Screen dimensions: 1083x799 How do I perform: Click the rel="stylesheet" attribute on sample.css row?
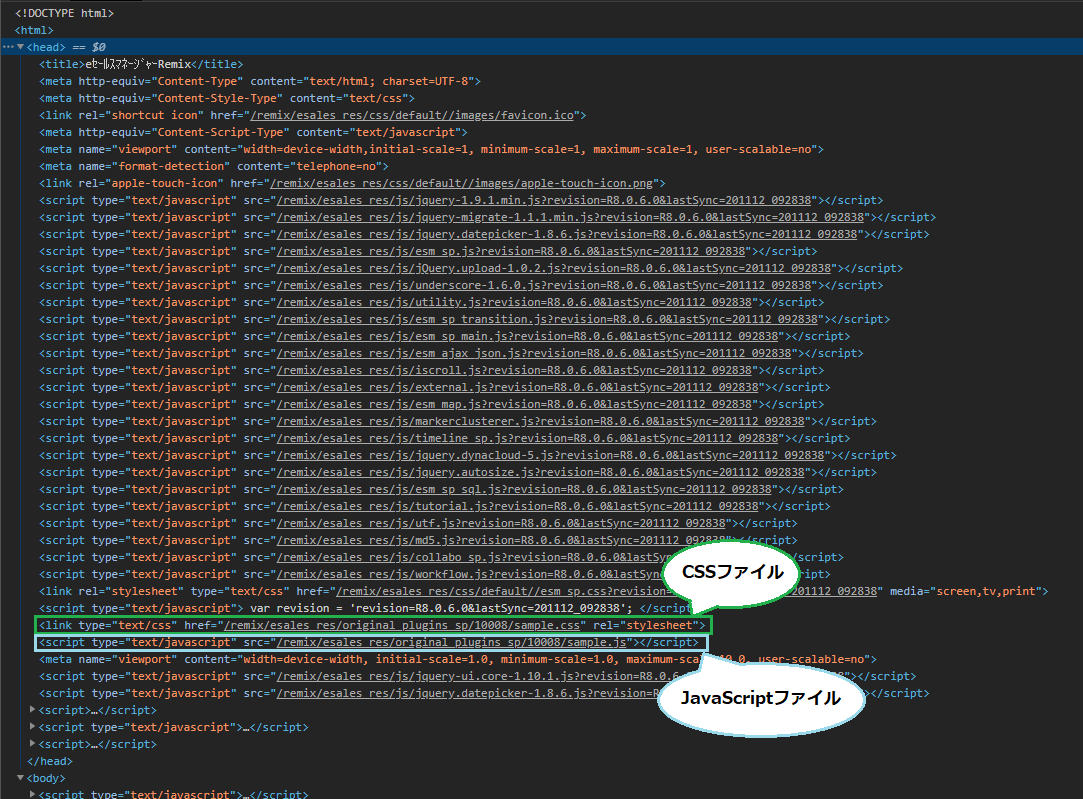646,625
